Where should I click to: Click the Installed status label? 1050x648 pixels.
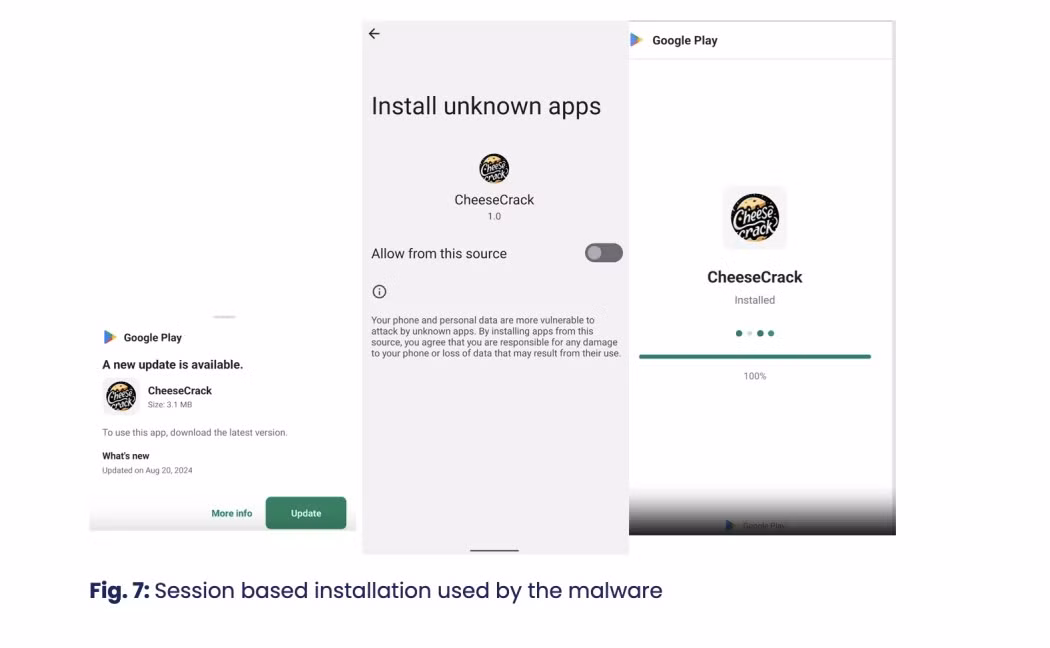[x=754, y=299]
